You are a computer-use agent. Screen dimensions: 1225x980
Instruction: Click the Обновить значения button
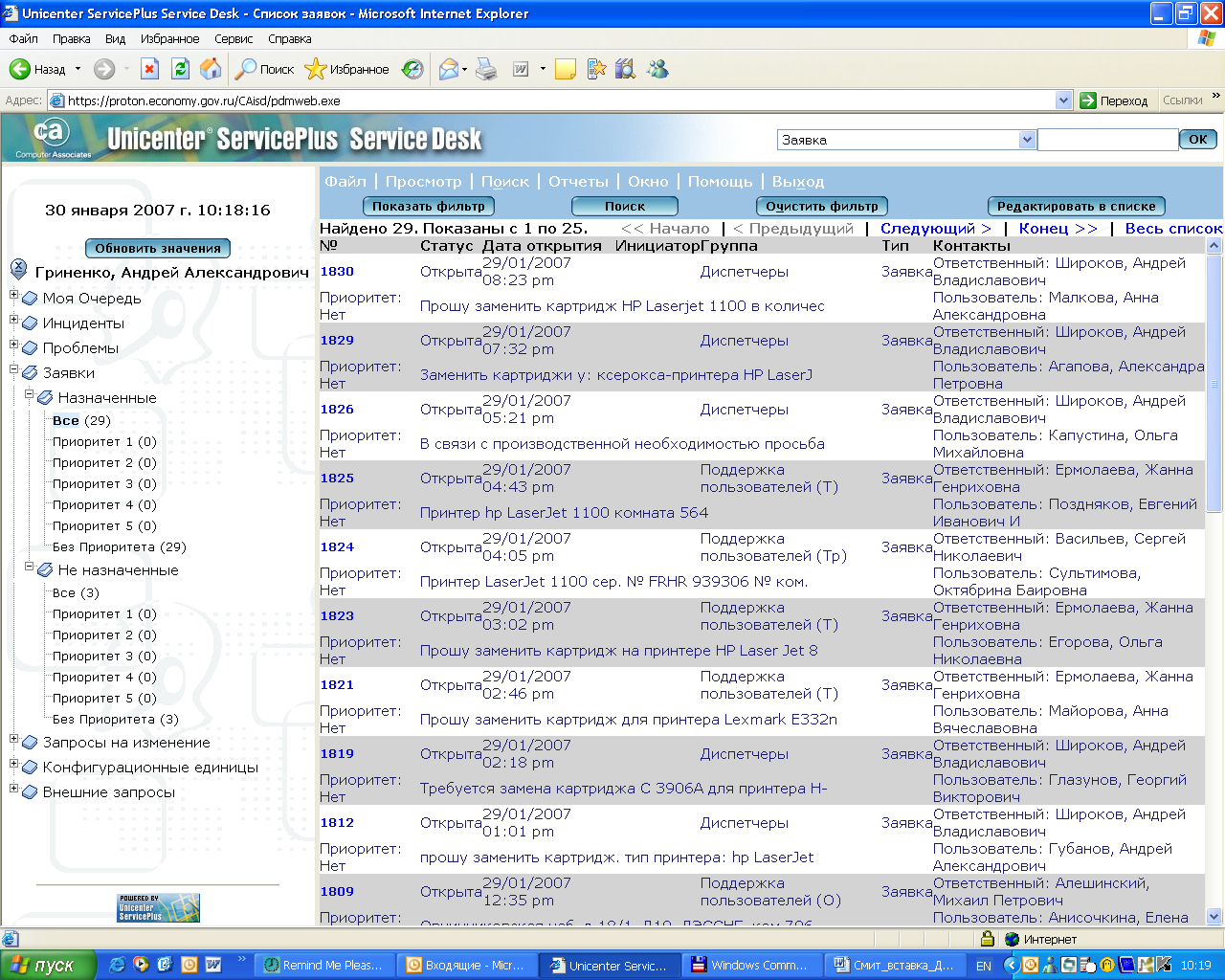point(158,248)
